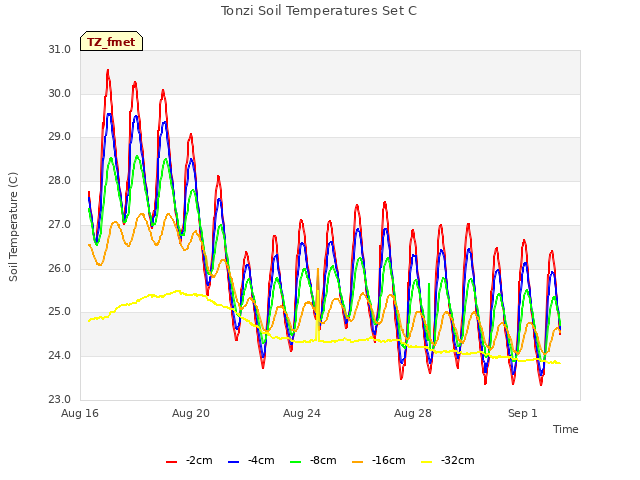
Task: Select the -16cm legend label
Action: click(x=389, y=460)
